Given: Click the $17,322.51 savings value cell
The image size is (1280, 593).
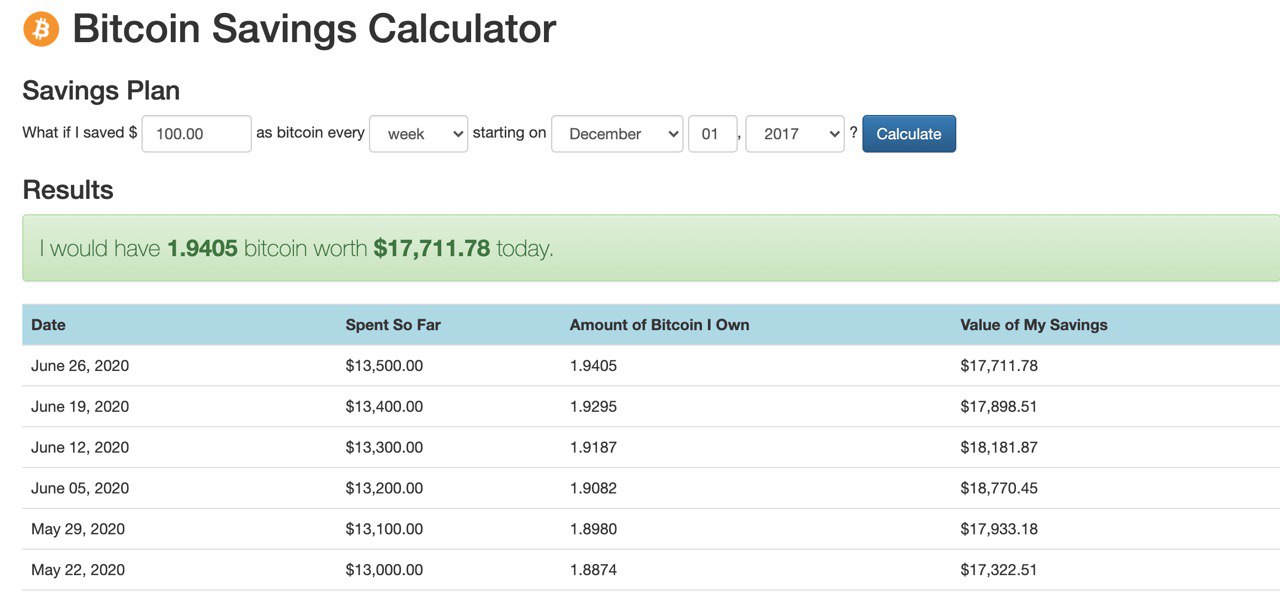Looking at the screenshot, I should coord(999,570).
